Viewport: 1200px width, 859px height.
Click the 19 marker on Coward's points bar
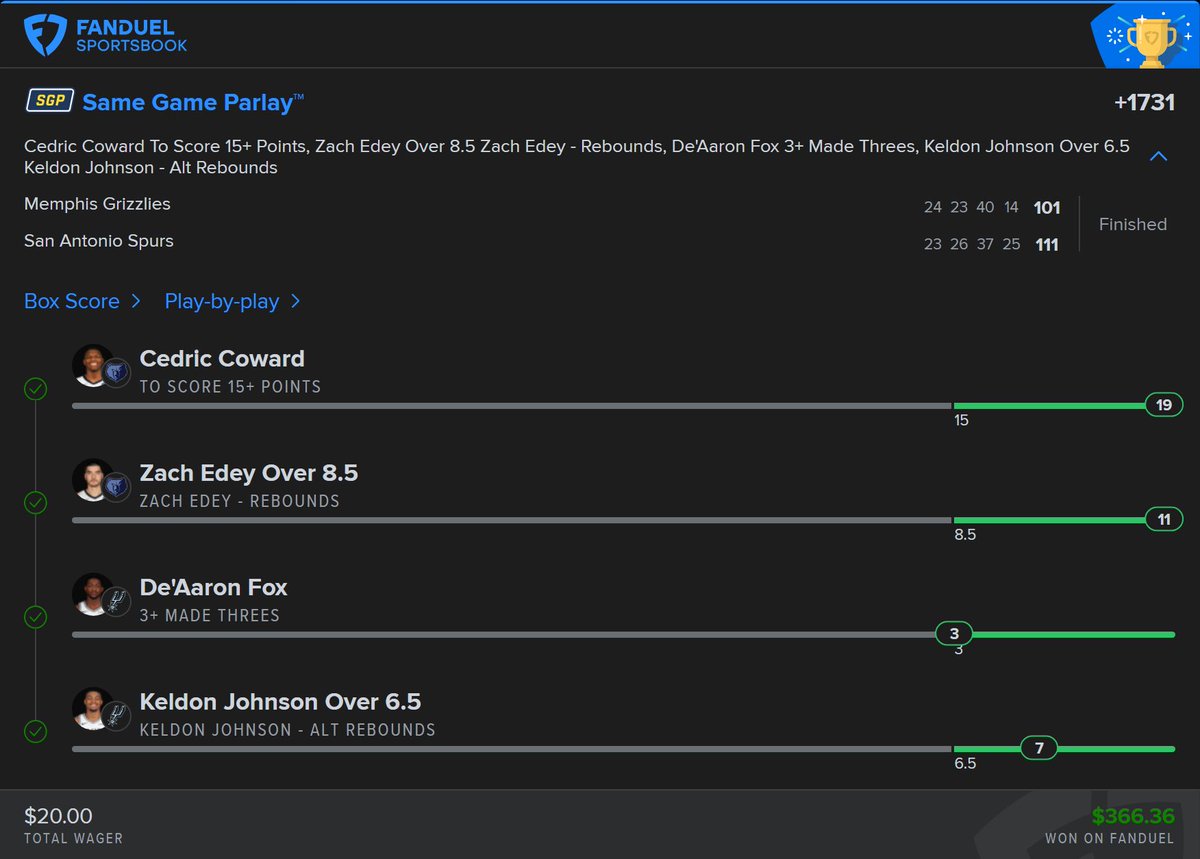[1164, 405]
